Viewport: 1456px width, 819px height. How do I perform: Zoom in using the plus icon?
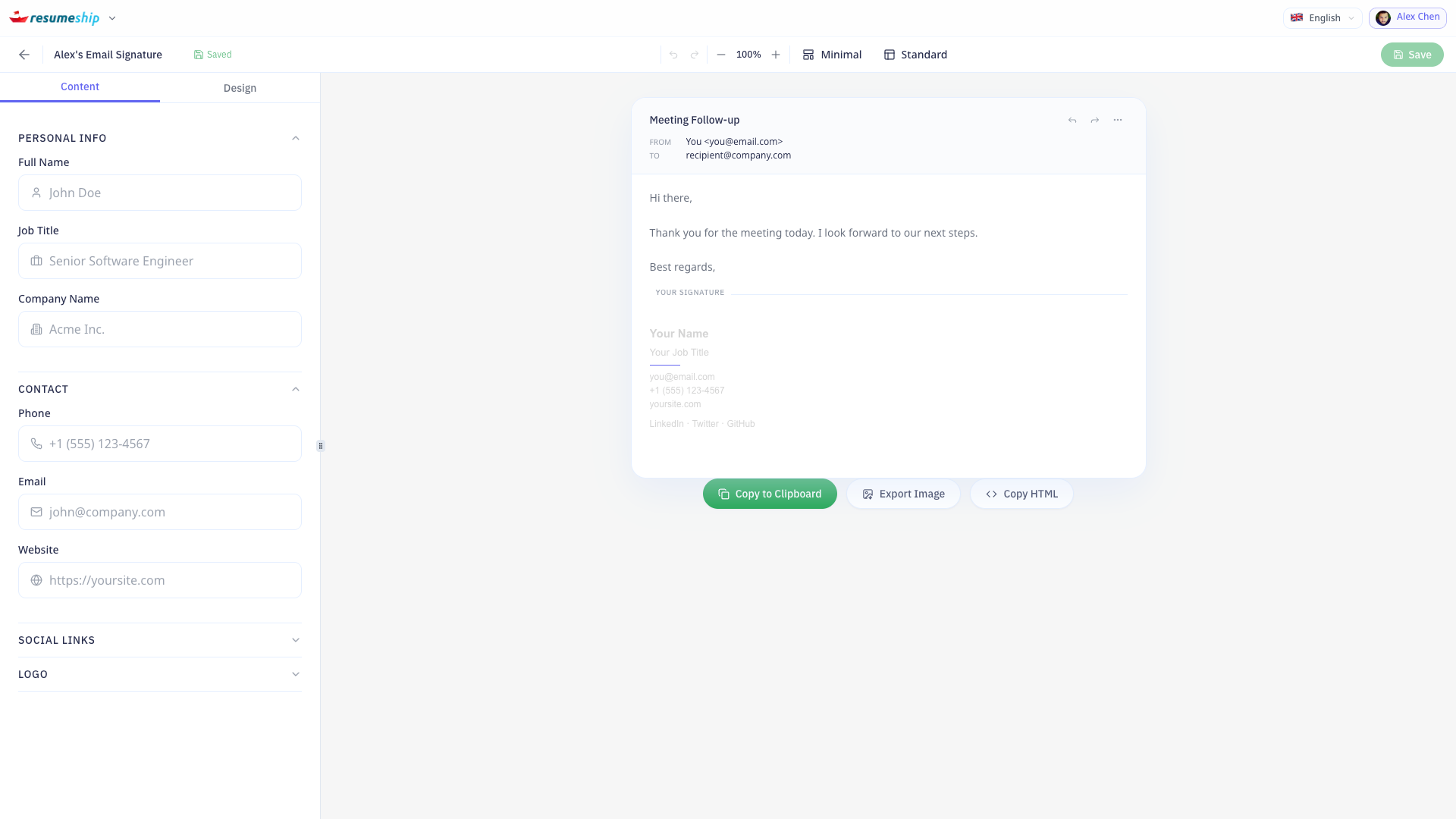tap(776, 54)
